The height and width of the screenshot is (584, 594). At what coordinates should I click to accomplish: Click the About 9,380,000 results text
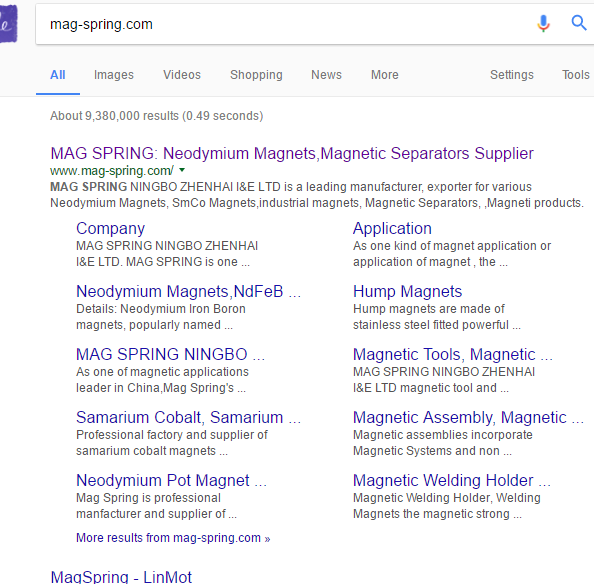(156, 116)
